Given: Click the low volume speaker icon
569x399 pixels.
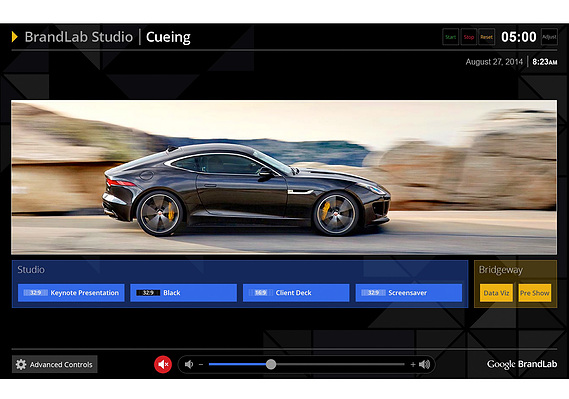Looking at the screenshot, I should tap(189, 364).
